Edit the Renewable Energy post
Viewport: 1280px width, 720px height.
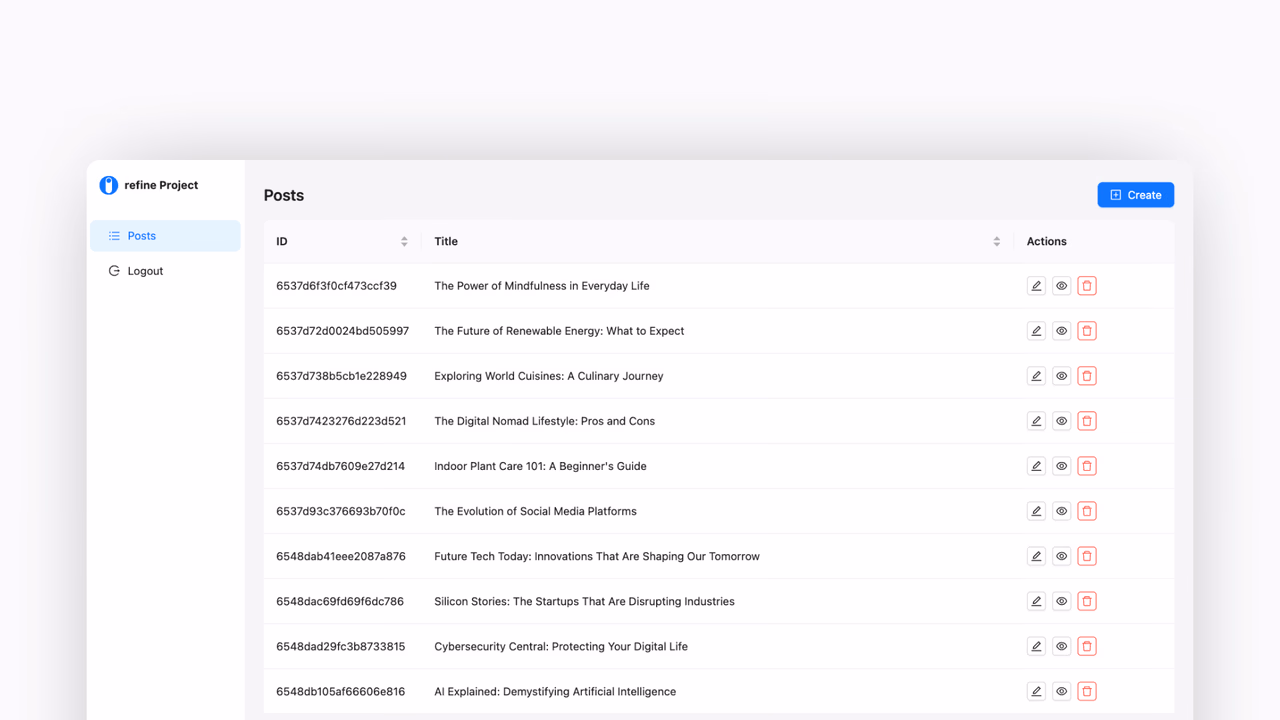click(x=1036, y=331)
